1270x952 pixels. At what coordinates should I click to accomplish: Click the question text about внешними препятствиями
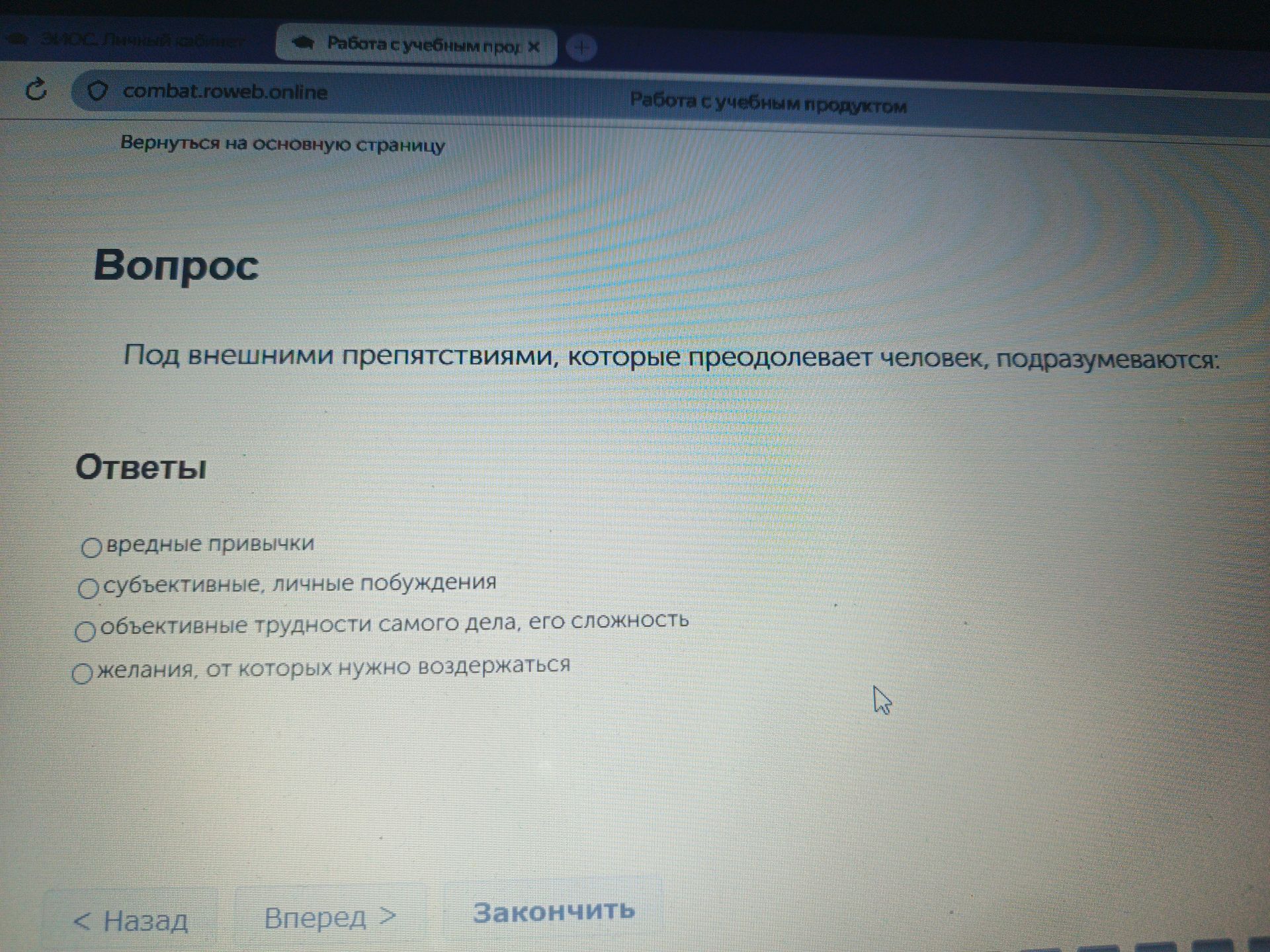(671, 357)
